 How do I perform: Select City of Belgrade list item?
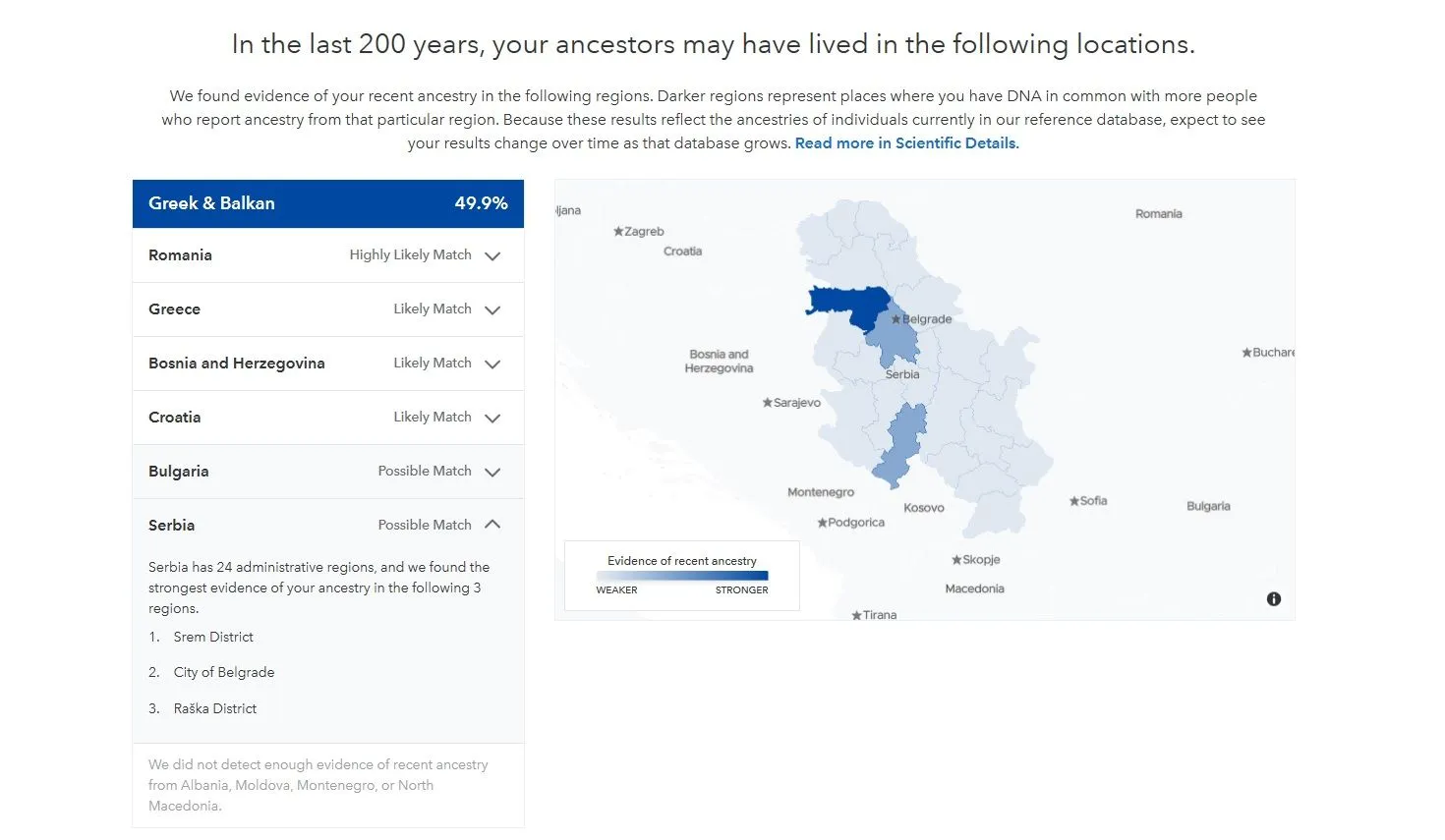[224, 672]
